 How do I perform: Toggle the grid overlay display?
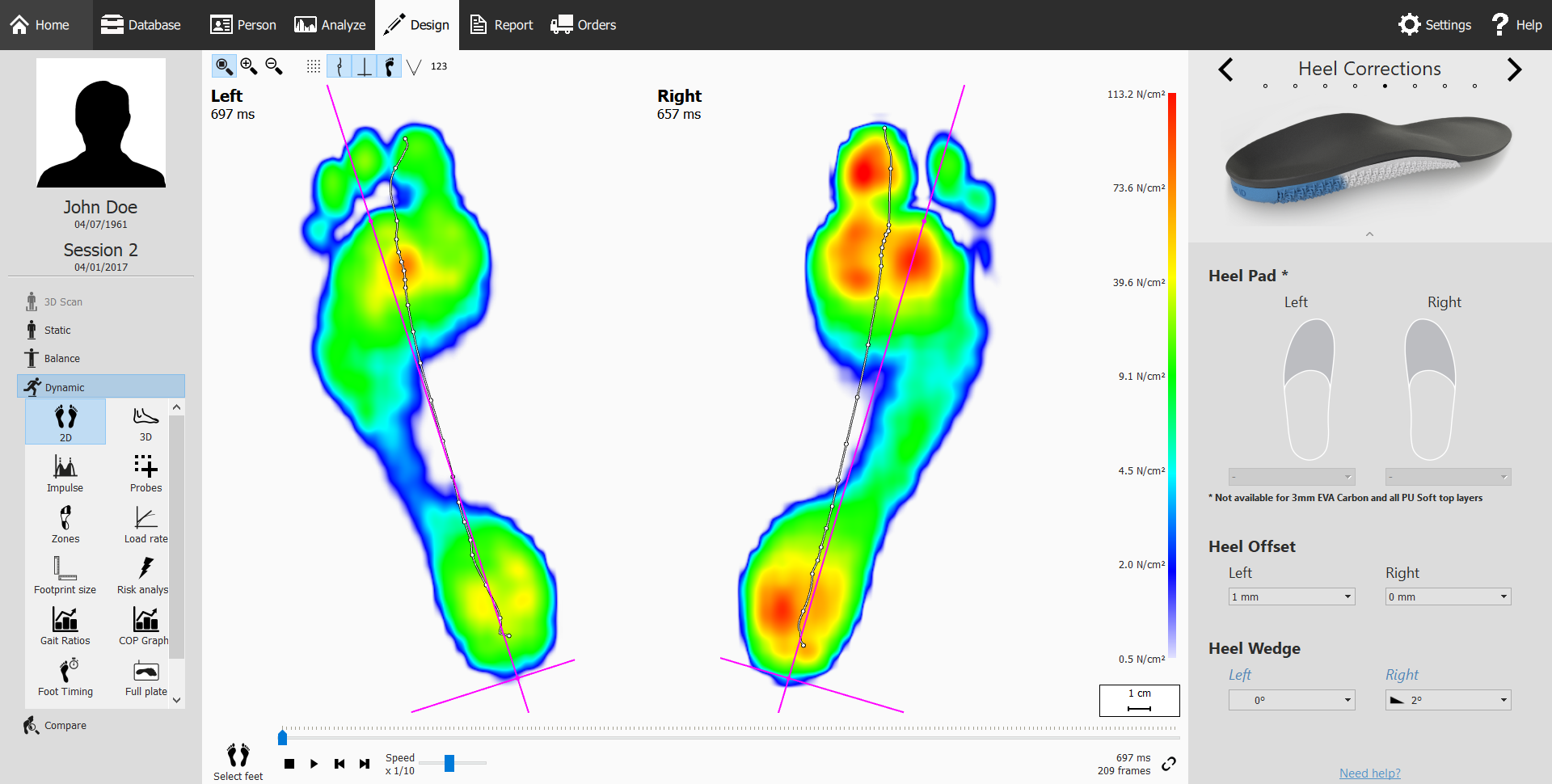pyautogui.click(x=313, y=66)
